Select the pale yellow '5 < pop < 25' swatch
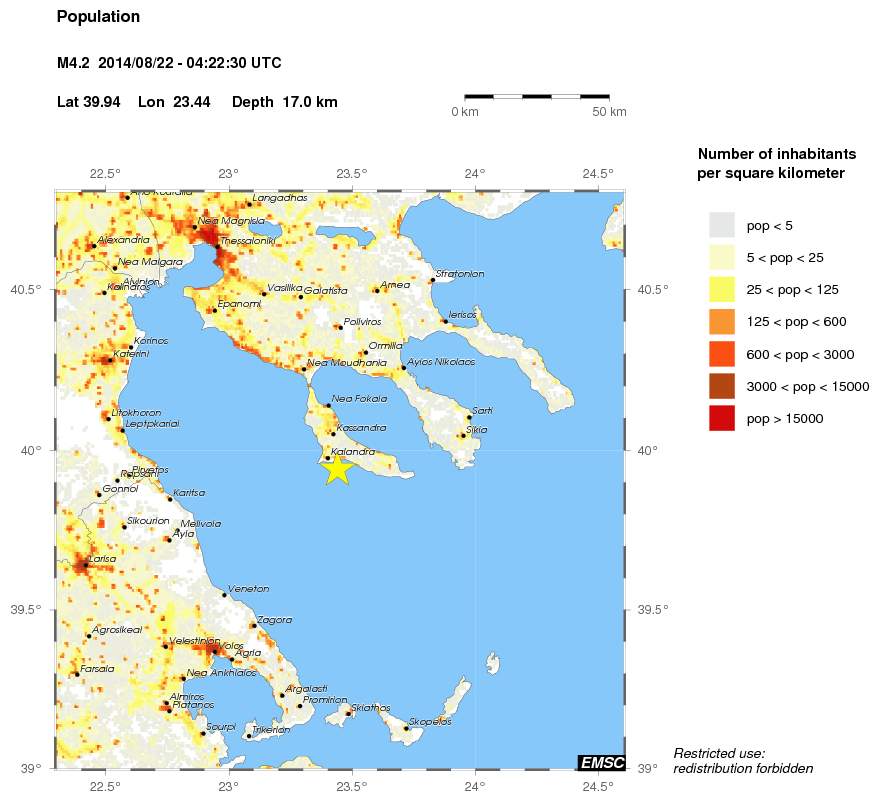Viewport: 879px width, 801px height. coord(721,257)
